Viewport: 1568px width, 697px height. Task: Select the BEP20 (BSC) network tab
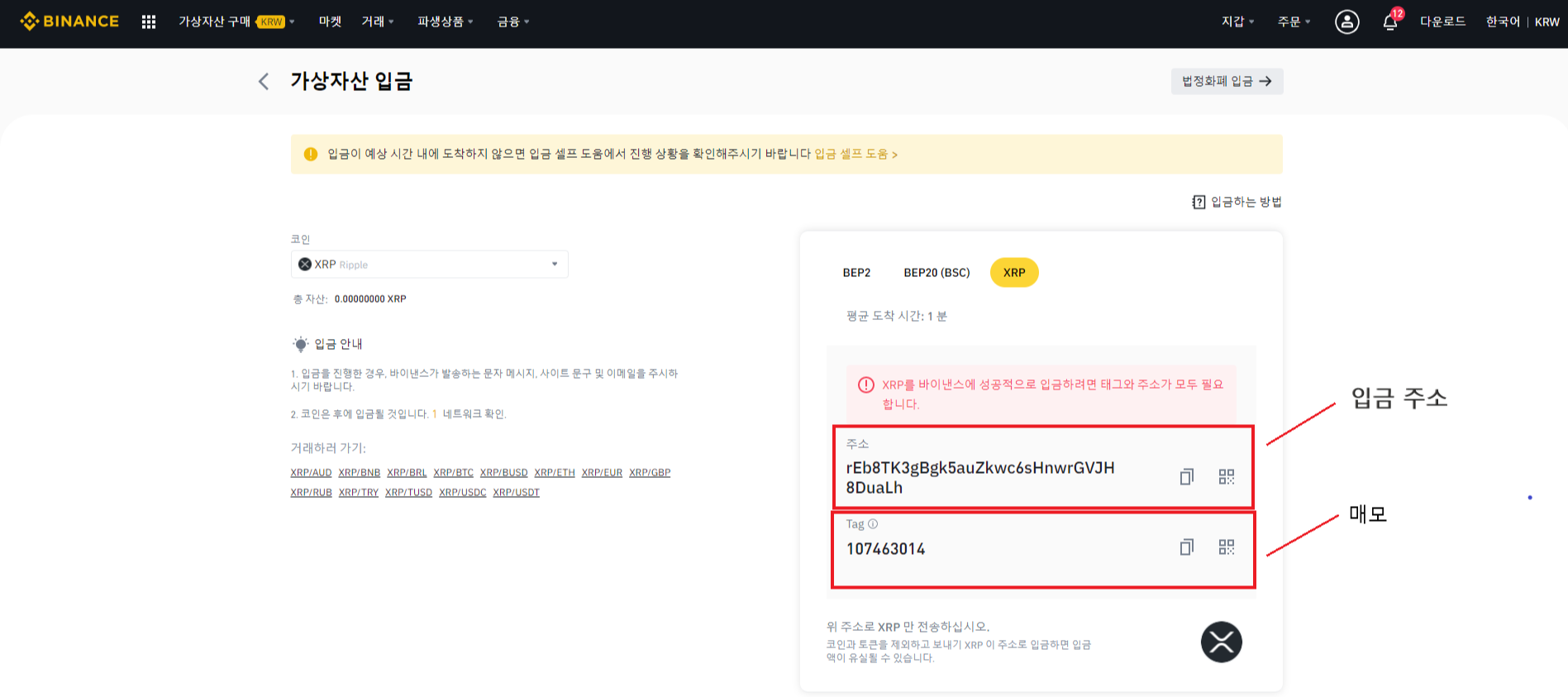click(937, 273)
